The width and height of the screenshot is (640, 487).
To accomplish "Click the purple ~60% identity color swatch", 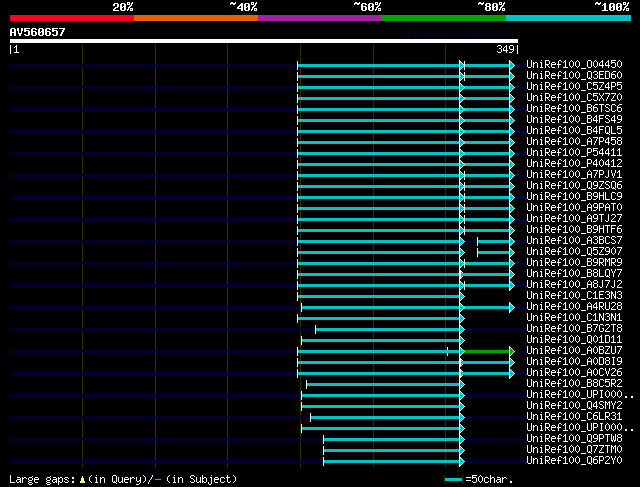I will tap(320, 18).
